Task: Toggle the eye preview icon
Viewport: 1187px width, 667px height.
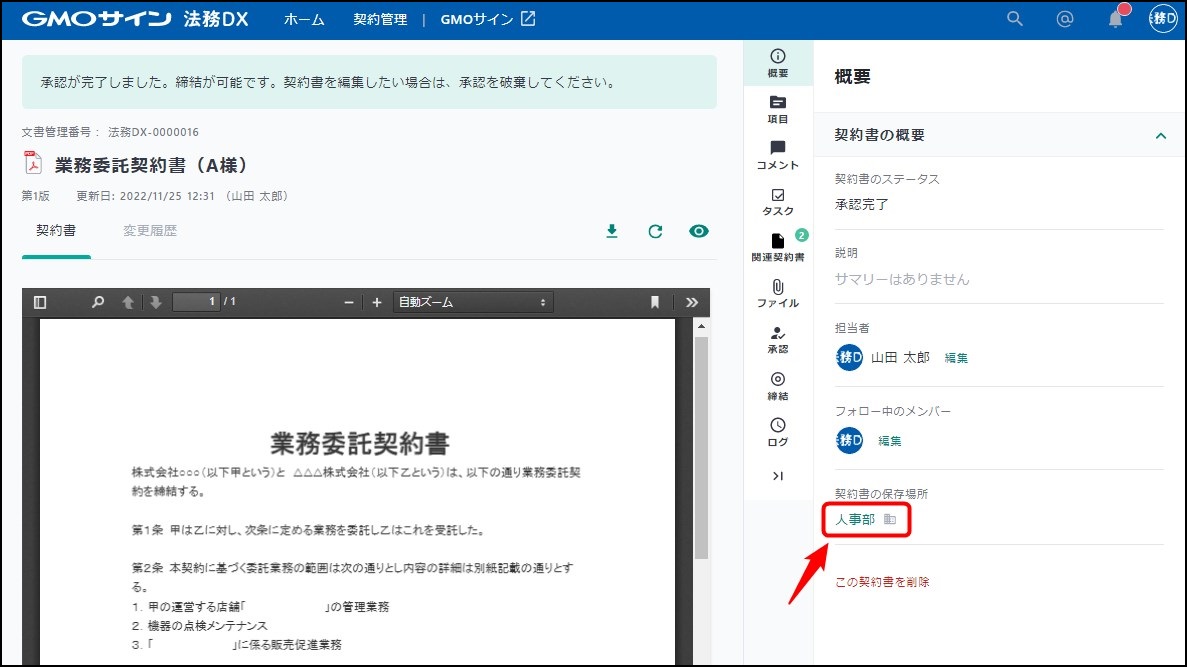Action: tap(699, 231)
